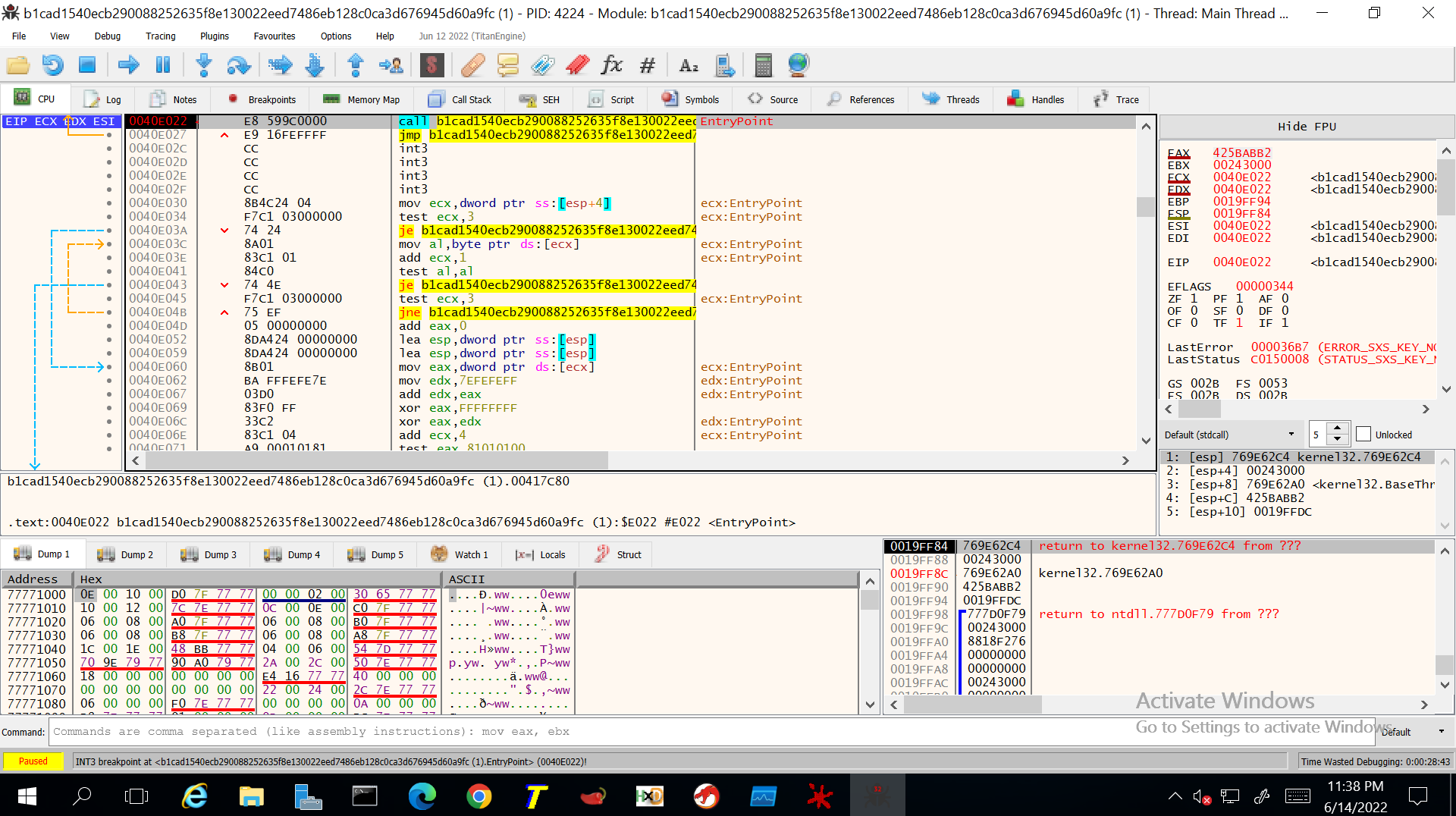The width and height of the screenshot is (1456, 816).
Task: Open the Debug menu
Action: click(x=107, y=36)
